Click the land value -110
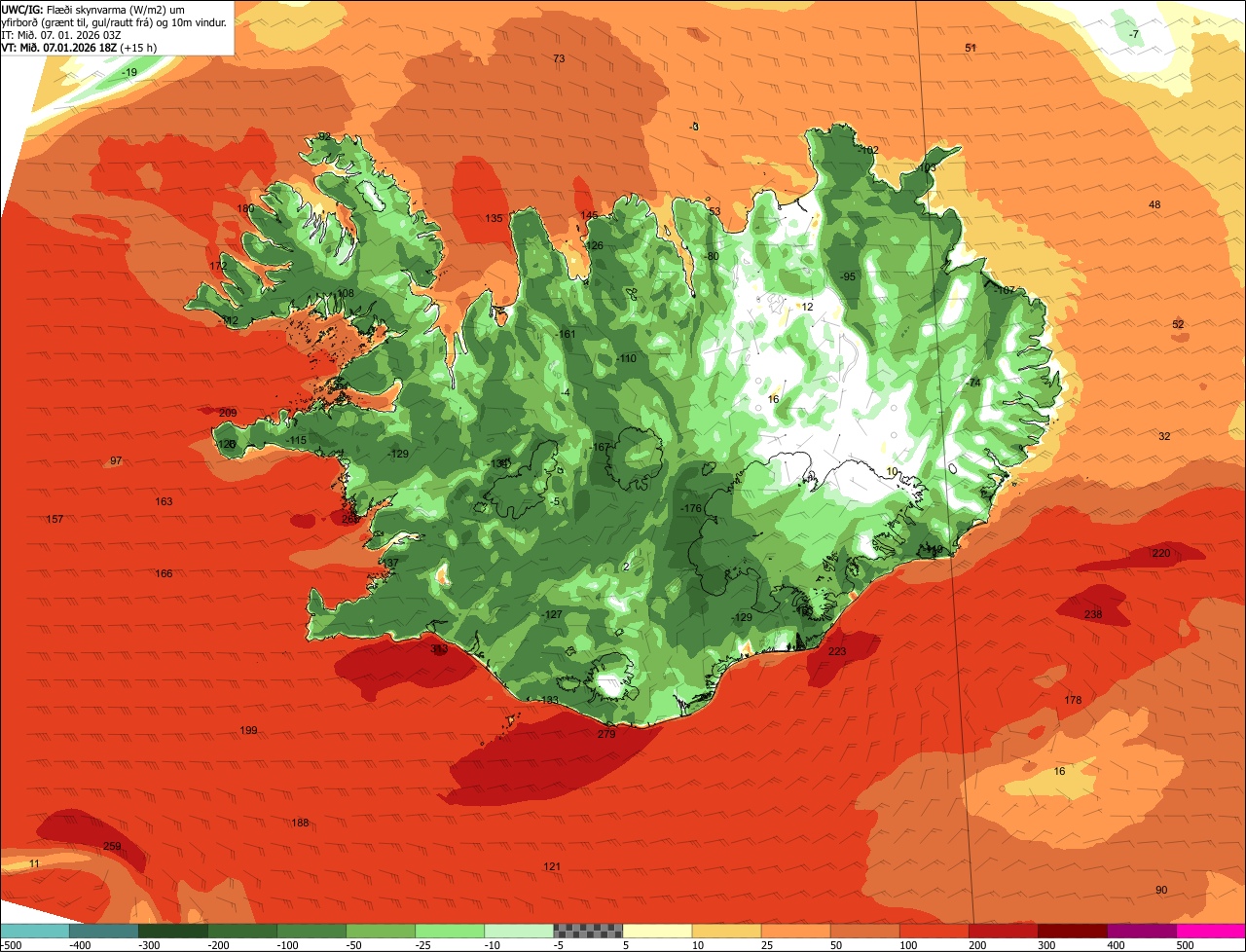Viewport: 1246px width, 952px height. click(x=626, y=359)
